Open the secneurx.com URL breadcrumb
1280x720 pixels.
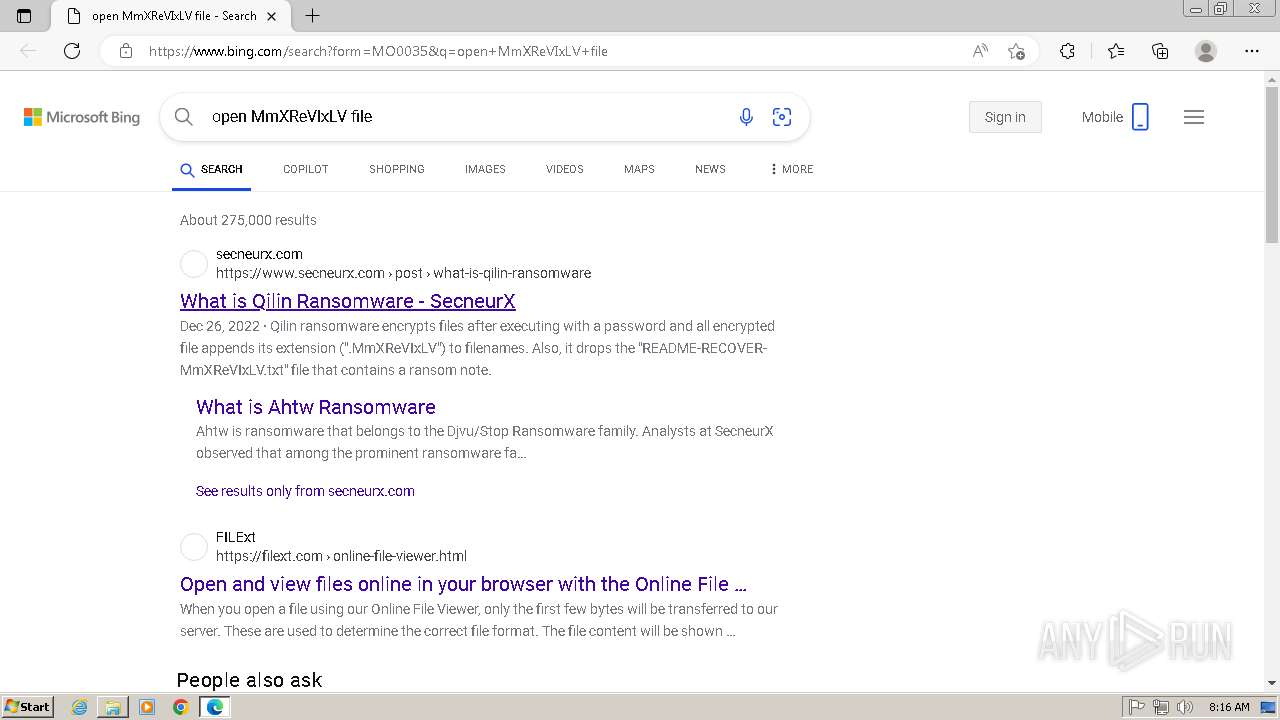pos(403,273)
